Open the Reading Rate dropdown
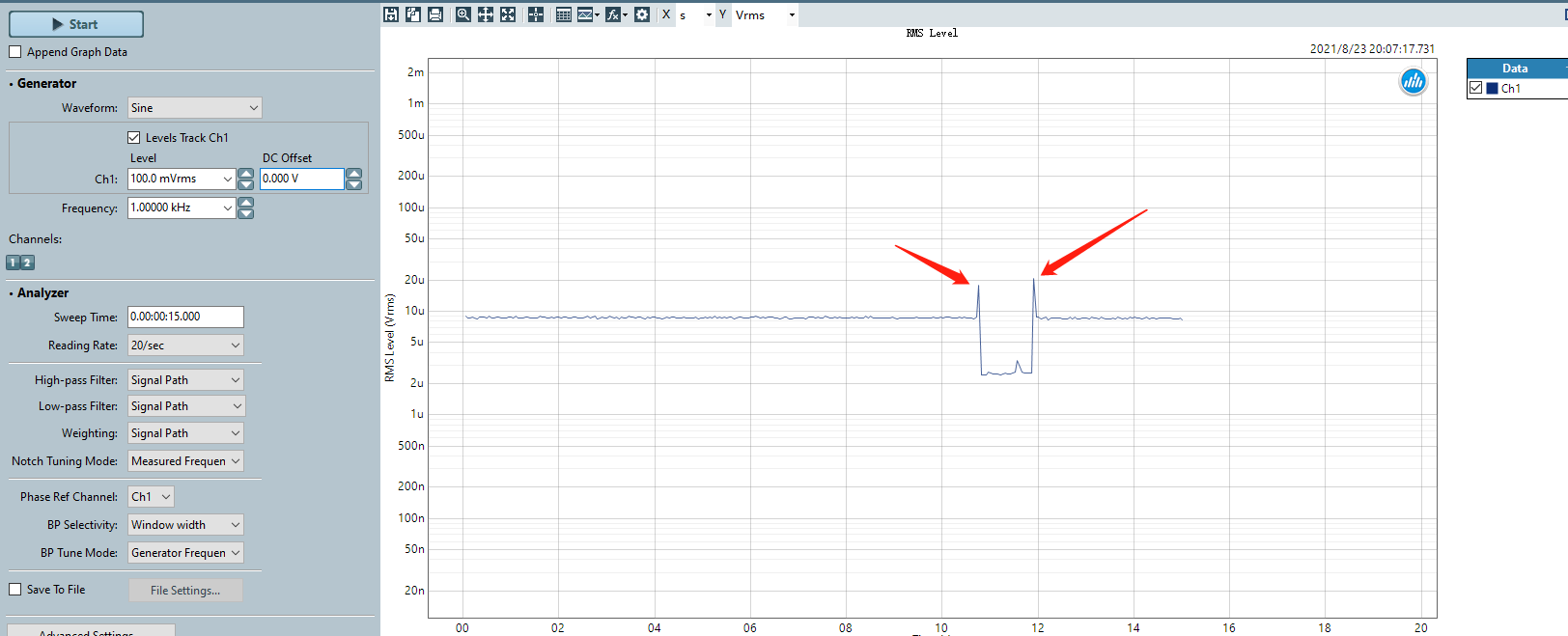1568x636 pixels. coord(185,346)
